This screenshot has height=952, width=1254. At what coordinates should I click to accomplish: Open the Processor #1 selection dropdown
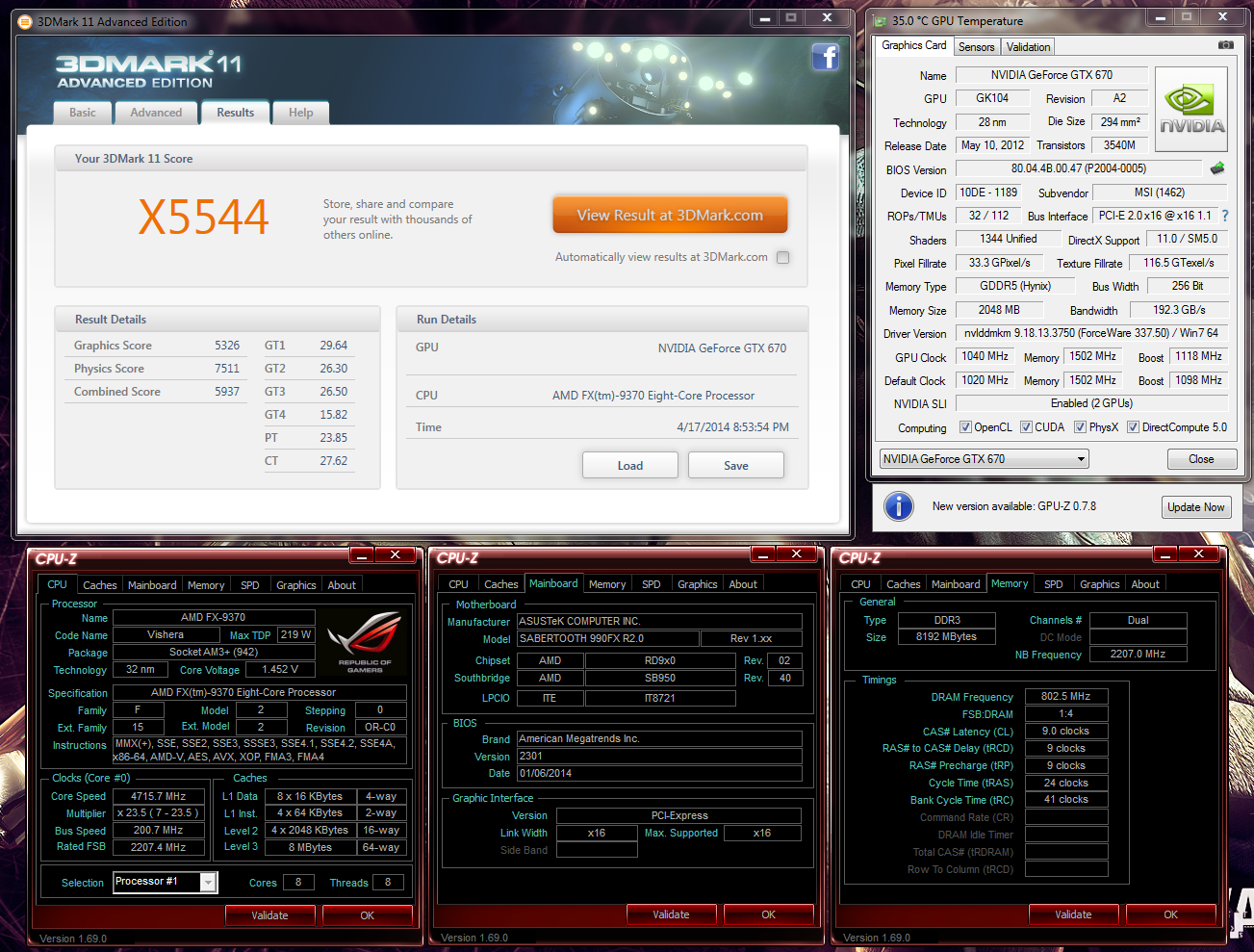click(x=166, y=882)
